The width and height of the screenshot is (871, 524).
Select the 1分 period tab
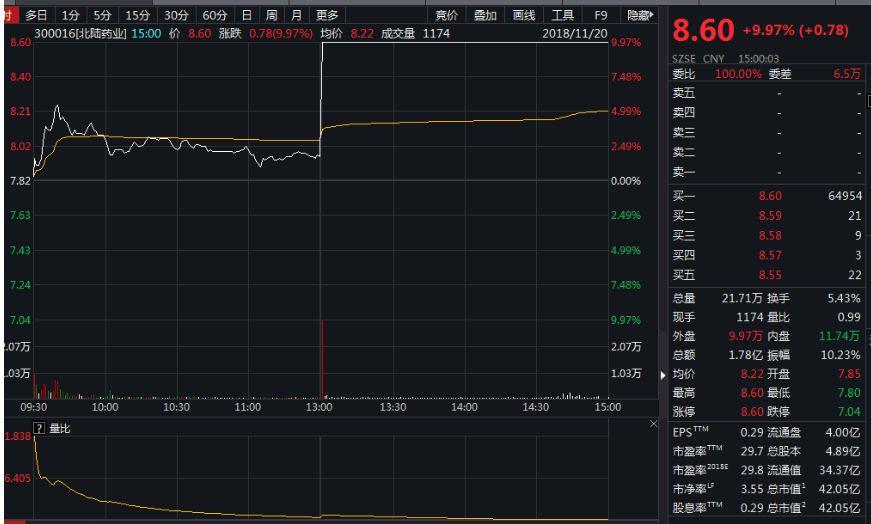coord(69,15)
